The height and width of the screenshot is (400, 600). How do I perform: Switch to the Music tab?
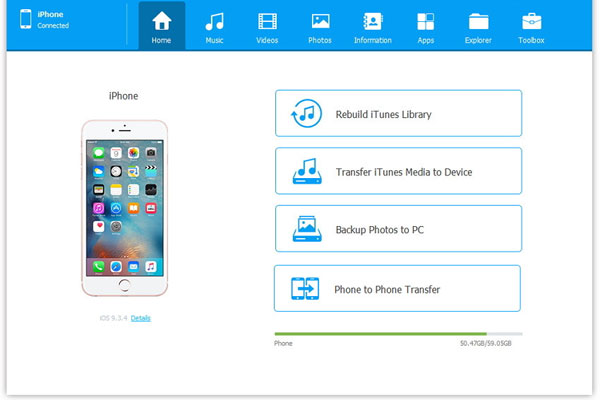[x=214, y=26]
